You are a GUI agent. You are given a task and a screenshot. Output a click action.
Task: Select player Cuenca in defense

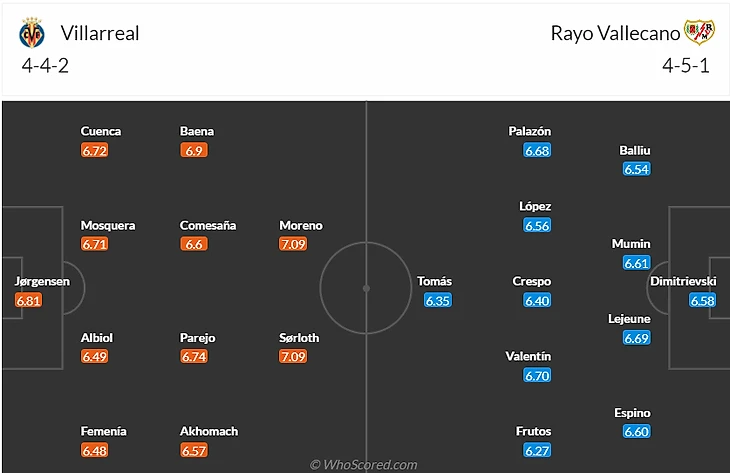click(101, 131)
